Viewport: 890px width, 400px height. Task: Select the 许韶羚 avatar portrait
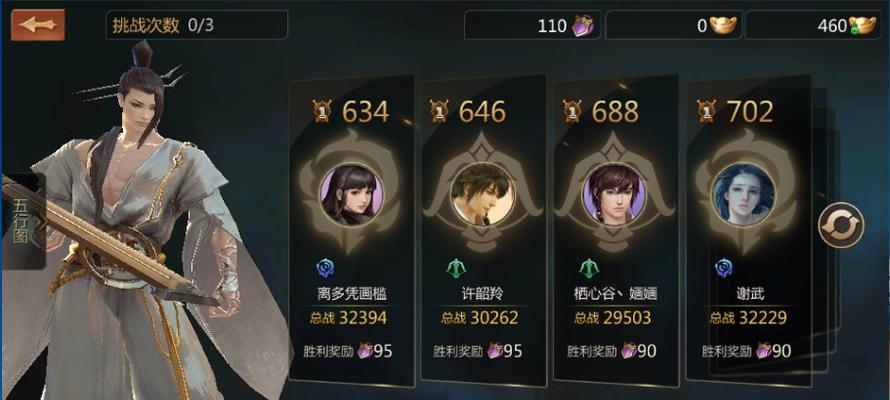click(482, 195)
